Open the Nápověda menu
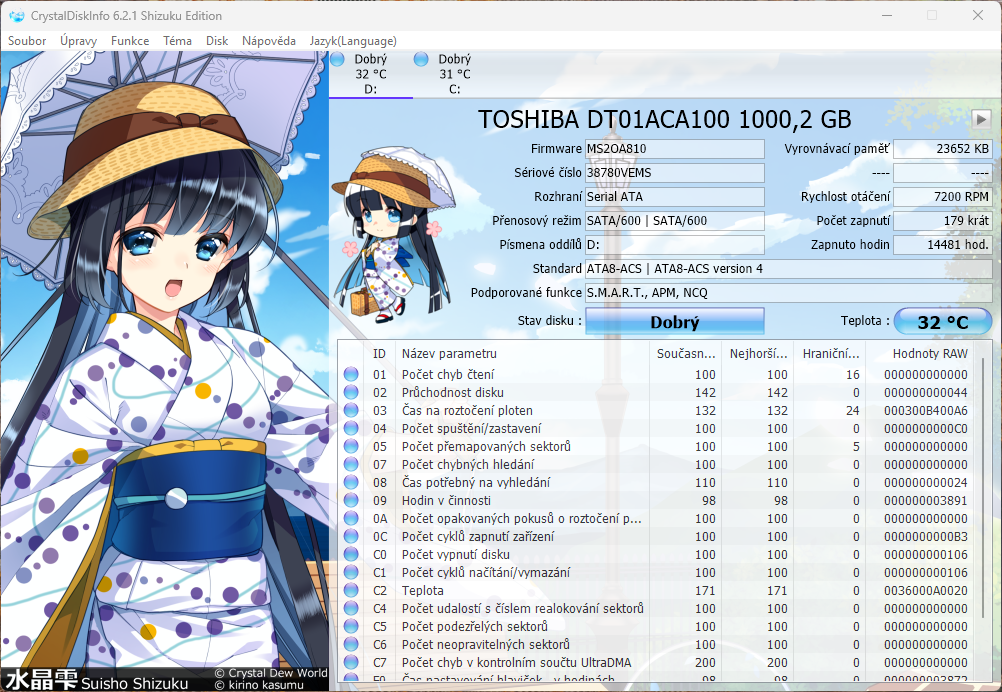This screenshot has height=692, width=1002. [x=268, y=41]
